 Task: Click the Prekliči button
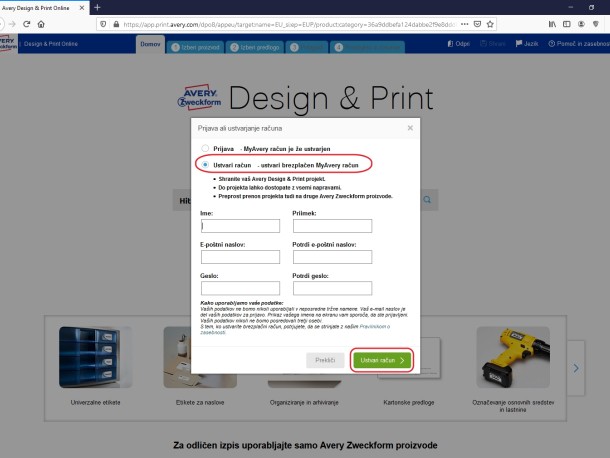click(x=325, y=360)
